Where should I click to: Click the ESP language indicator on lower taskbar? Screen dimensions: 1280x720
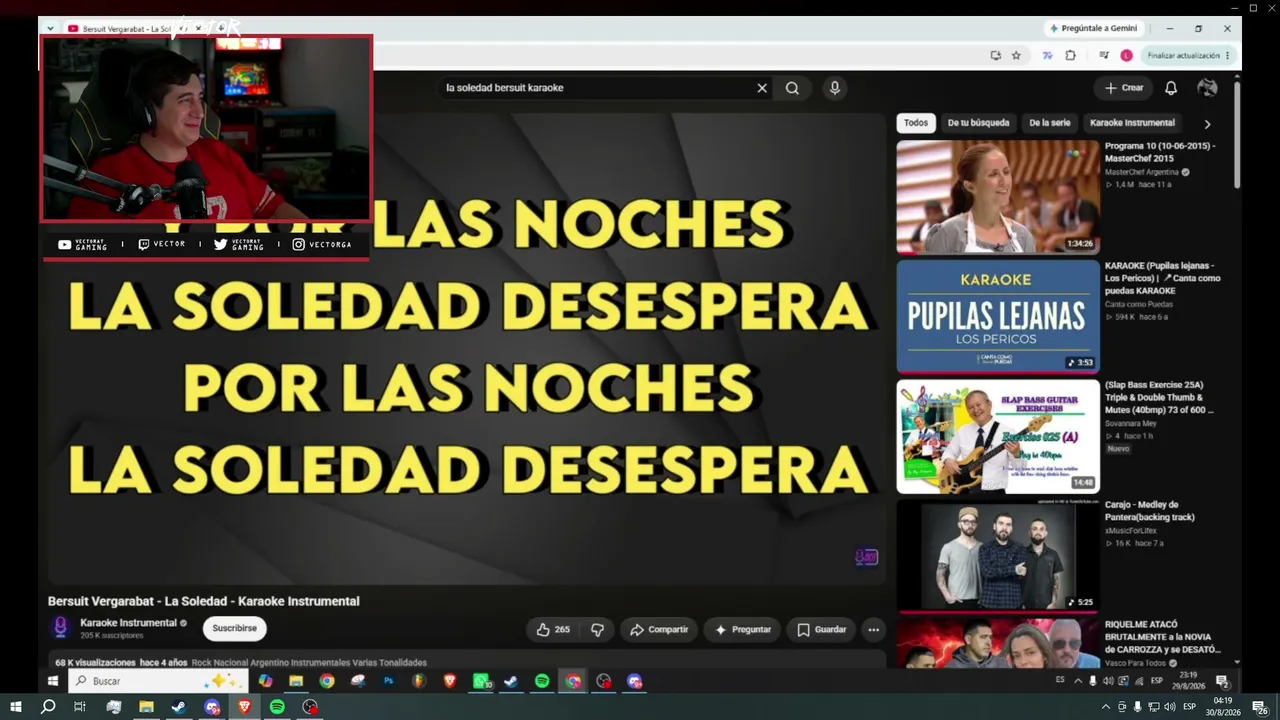(1189, 707)
